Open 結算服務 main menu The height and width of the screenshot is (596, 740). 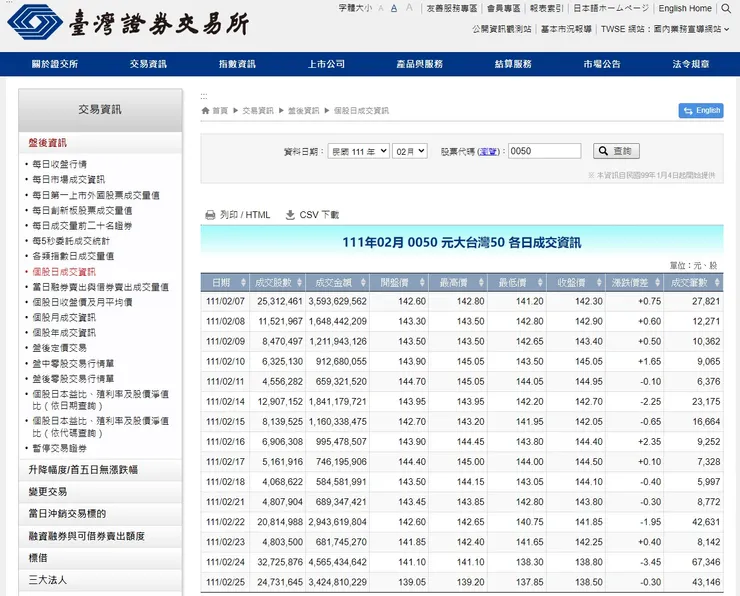coord(513,64)
